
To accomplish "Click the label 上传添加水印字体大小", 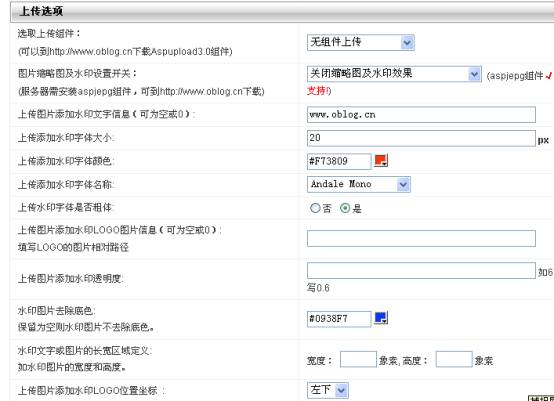I will (66, 138).
